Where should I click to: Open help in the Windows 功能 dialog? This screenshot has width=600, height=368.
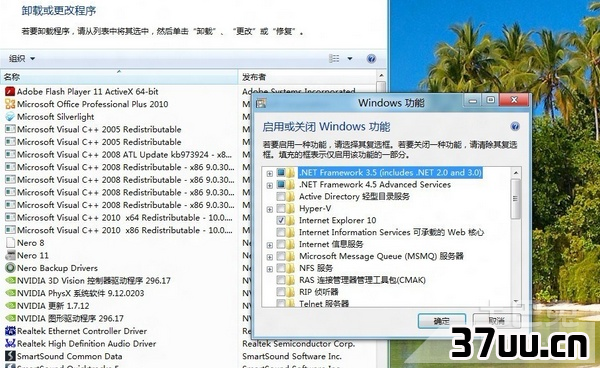(x=515, y=127)
